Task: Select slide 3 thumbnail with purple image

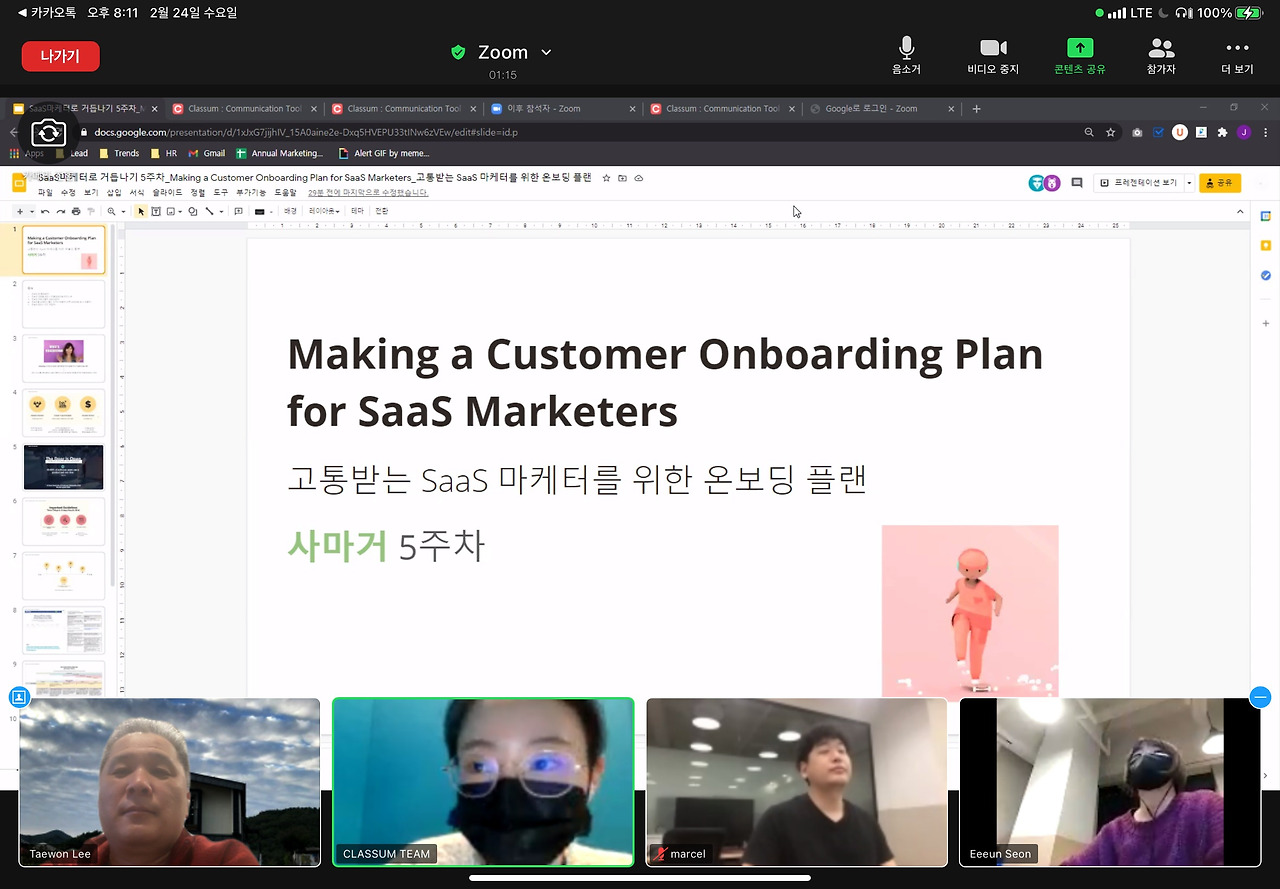Action: 63,357
